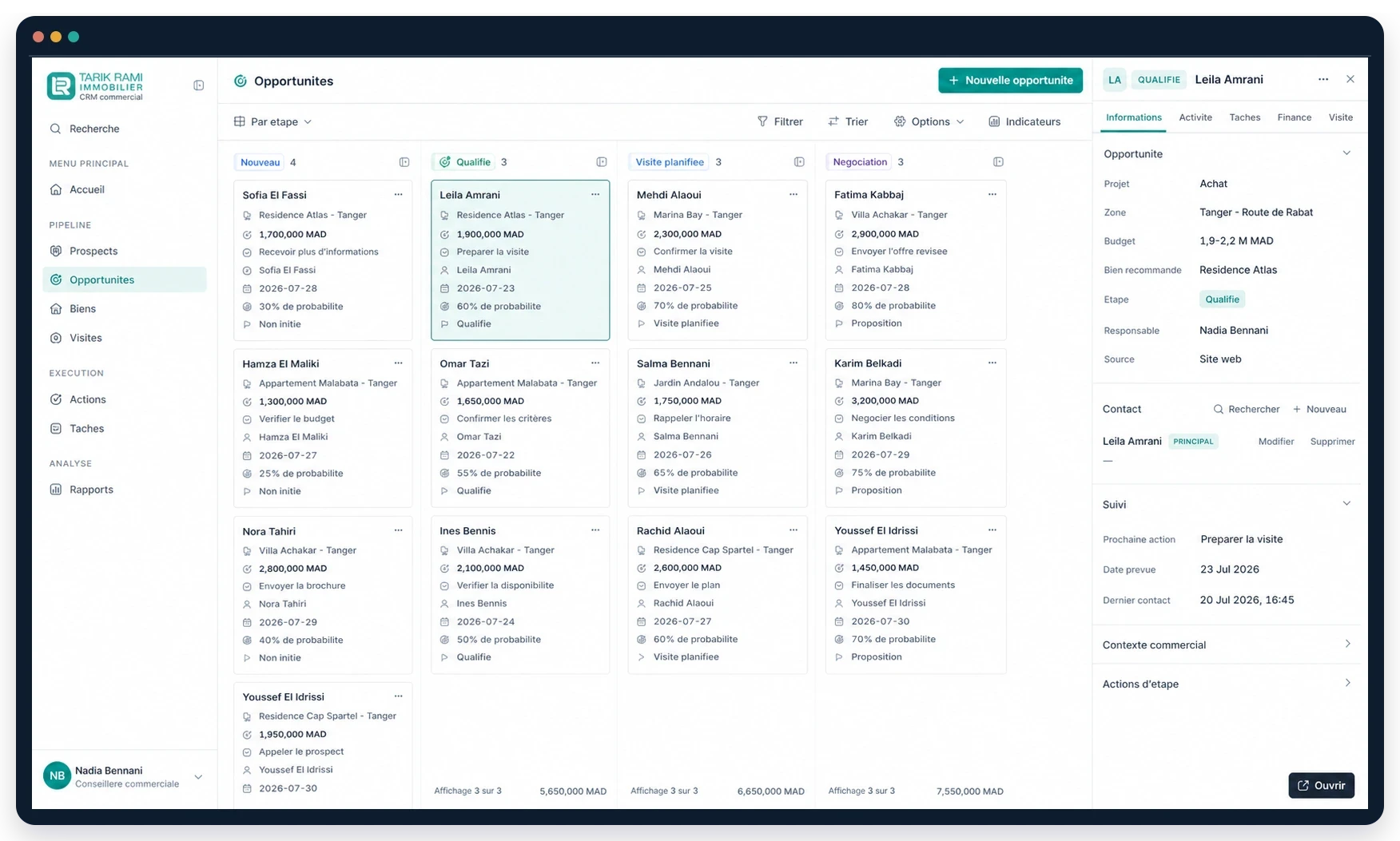Expand the Actions d'etape section
1400x841 pixels.
1227,684
